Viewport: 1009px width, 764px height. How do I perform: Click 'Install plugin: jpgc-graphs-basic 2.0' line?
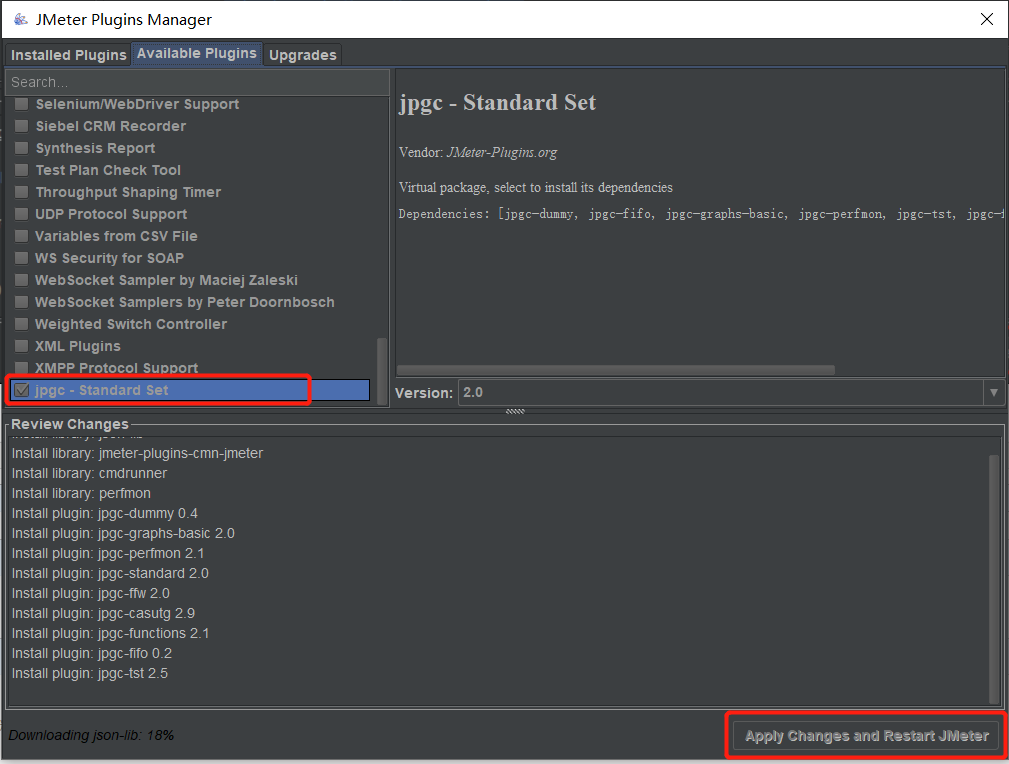tap(123, 533)
